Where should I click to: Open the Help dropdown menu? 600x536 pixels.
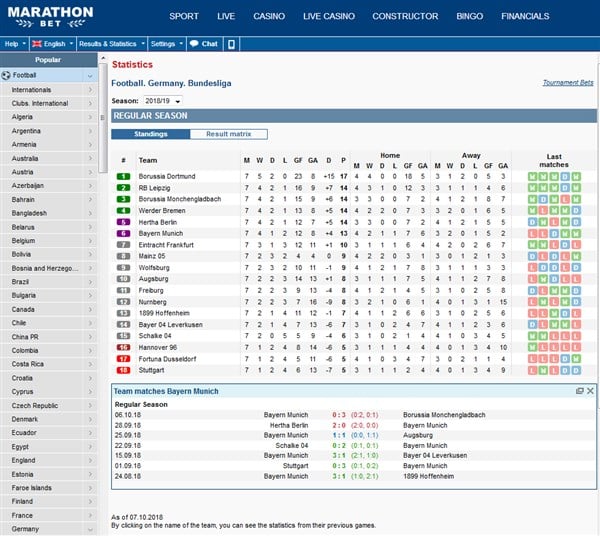15,44
